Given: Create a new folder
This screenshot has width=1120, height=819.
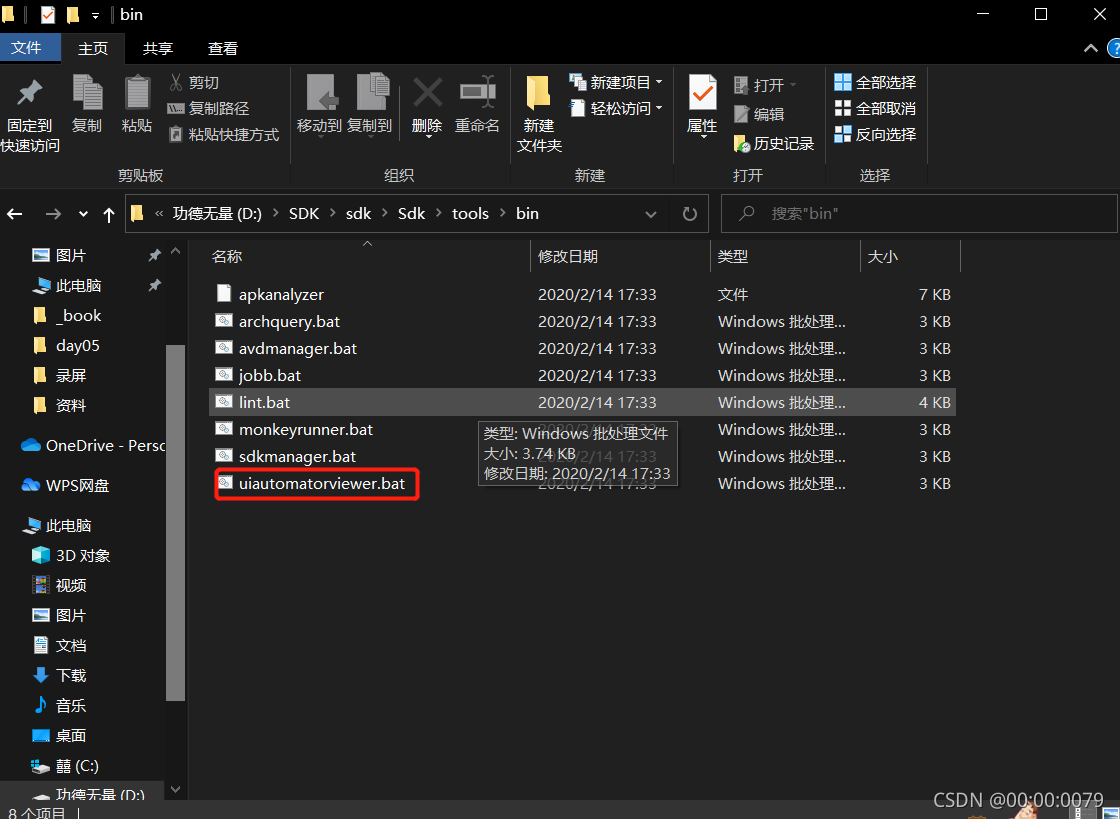Looking at the screenshot, I should [x=539, y=114].
